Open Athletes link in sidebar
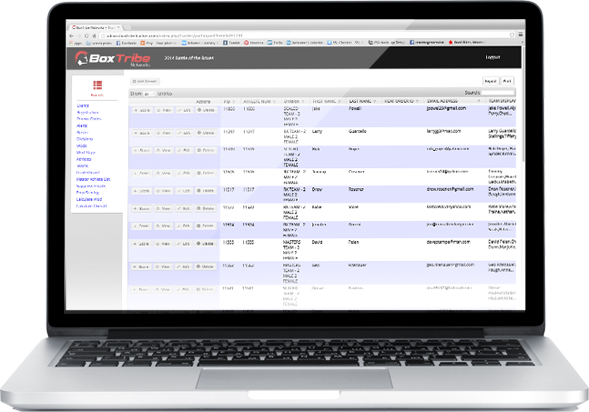Image resolution: width=589 pixels, height=412 pixels. (x=84, y=159)
